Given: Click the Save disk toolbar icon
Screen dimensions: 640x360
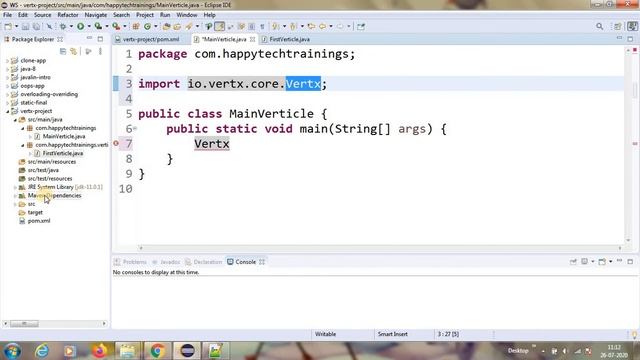Looking at the screenshot, I should 25,27.
